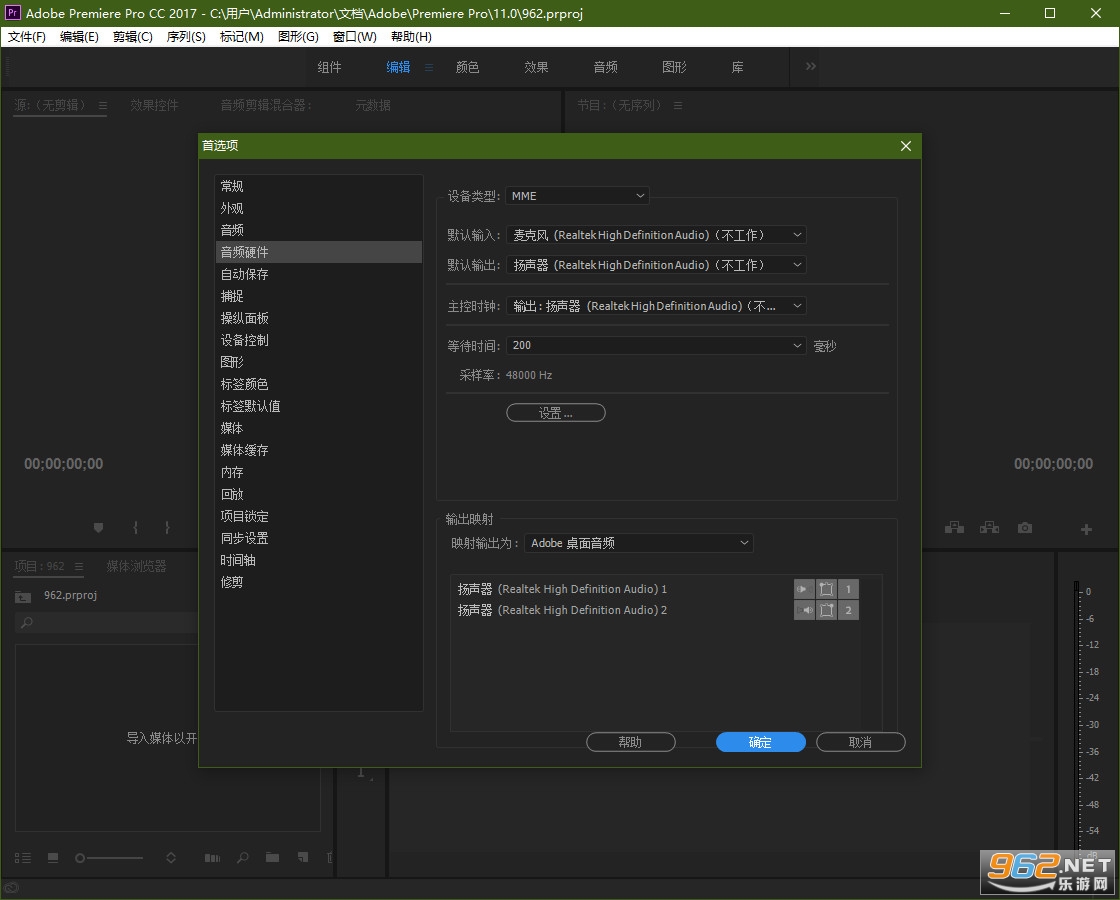Select 内存 preferences category
Viewport: 1120px width, 900px height.
(x=319, y=473)
